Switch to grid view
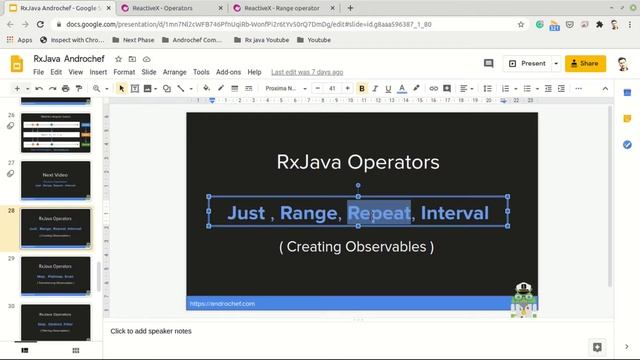This screenshot has width=640, height=360. pos(76,350)
